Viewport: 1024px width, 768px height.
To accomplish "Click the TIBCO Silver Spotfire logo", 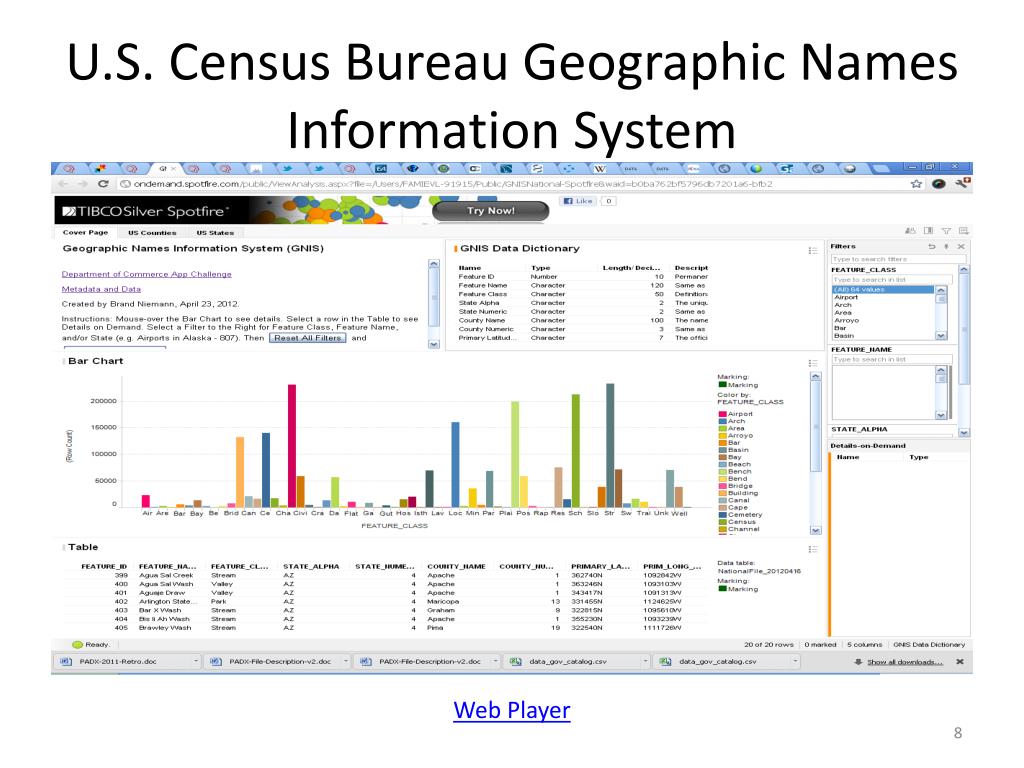I will 145,211.
